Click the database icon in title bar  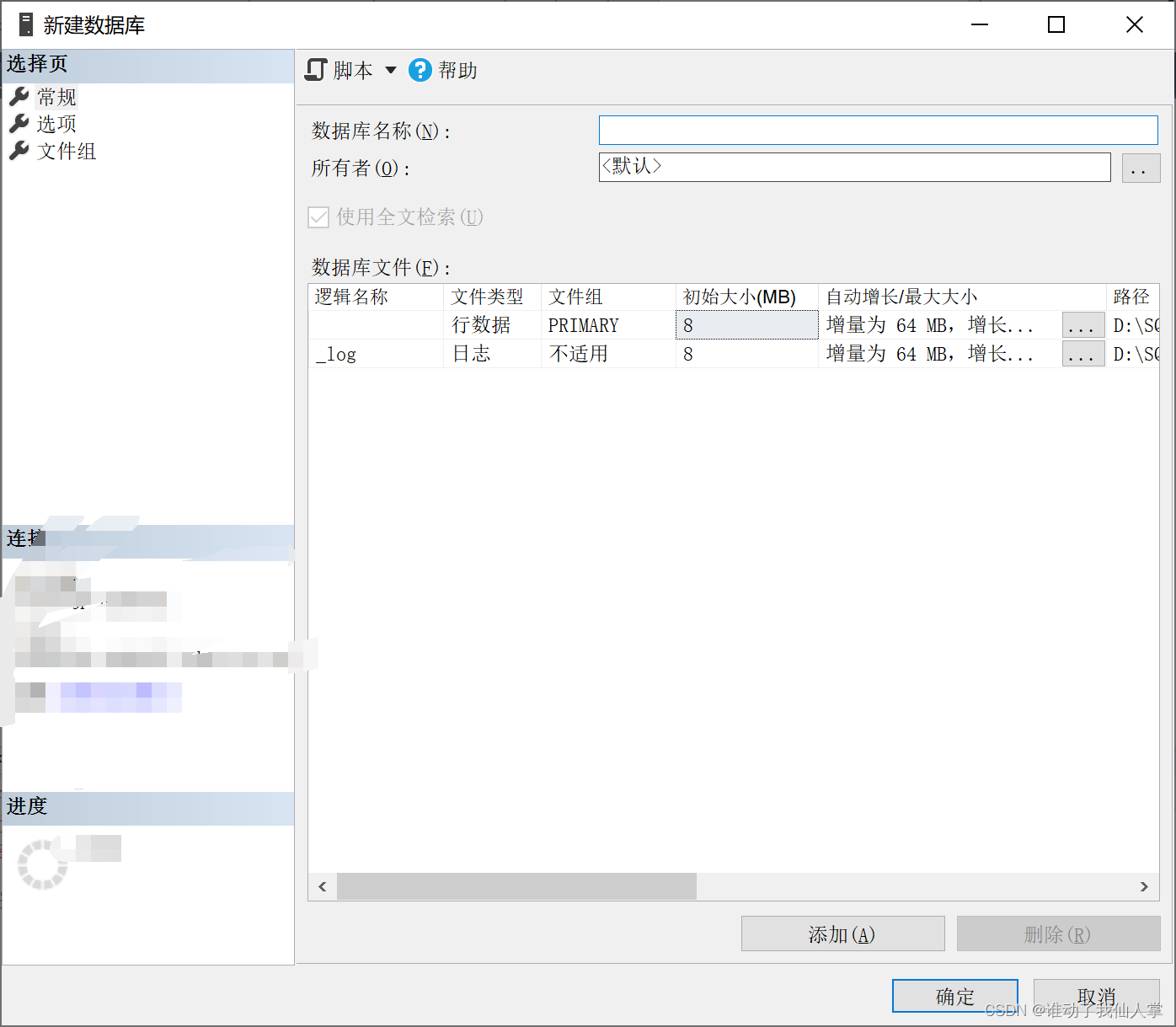pos(26,24)
